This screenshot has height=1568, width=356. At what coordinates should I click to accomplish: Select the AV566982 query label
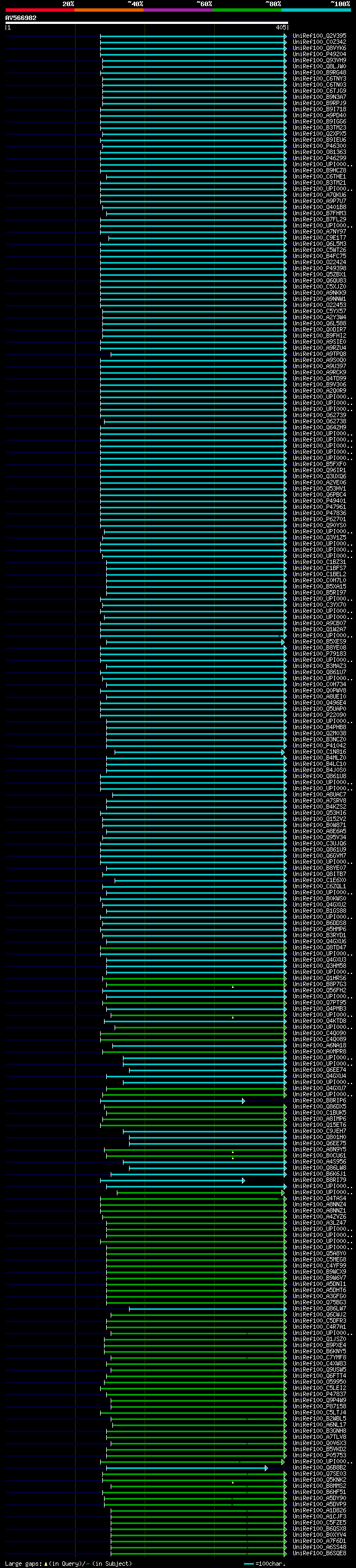click(21, 18)
